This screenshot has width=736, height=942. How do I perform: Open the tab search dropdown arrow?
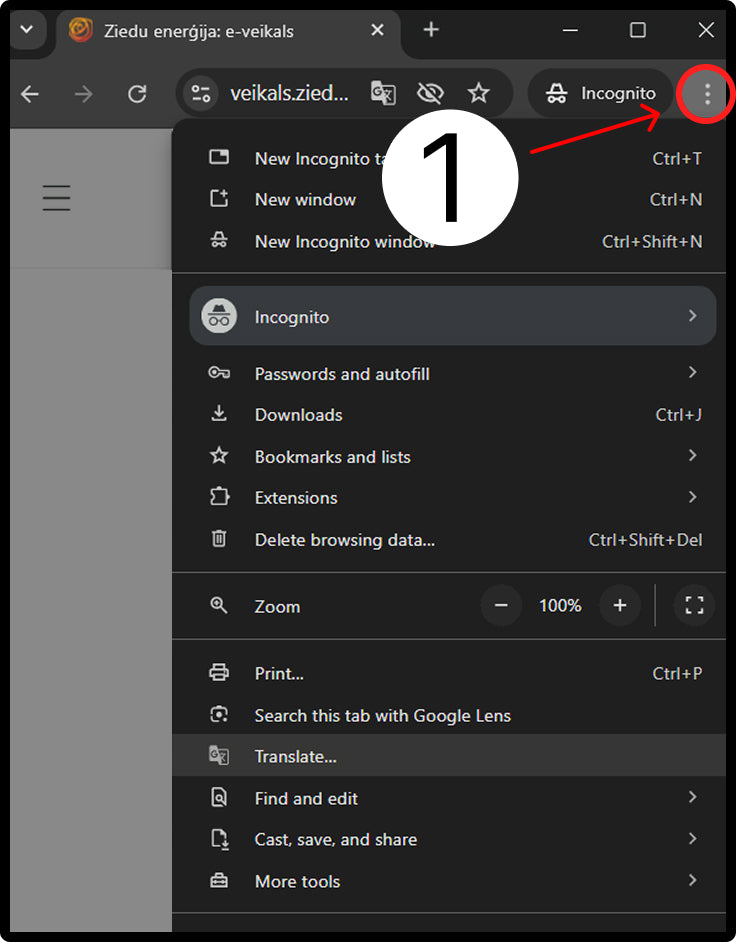26,30
